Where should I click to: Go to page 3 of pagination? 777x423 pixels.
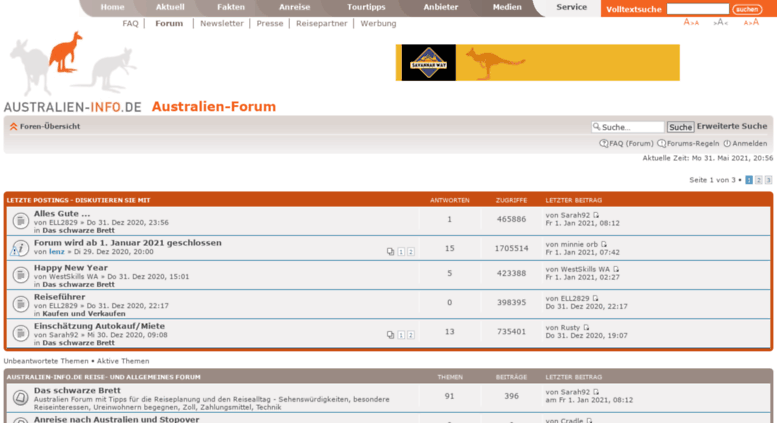768,180
